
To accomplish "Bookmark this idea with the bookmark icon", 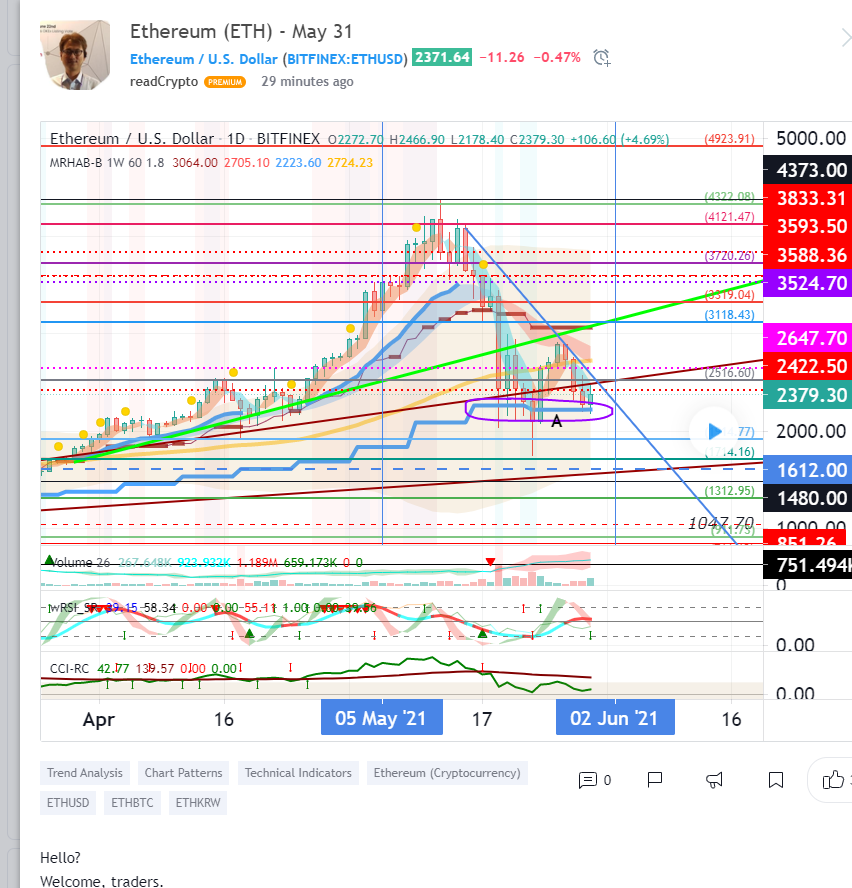I will (x=776, y=780).
